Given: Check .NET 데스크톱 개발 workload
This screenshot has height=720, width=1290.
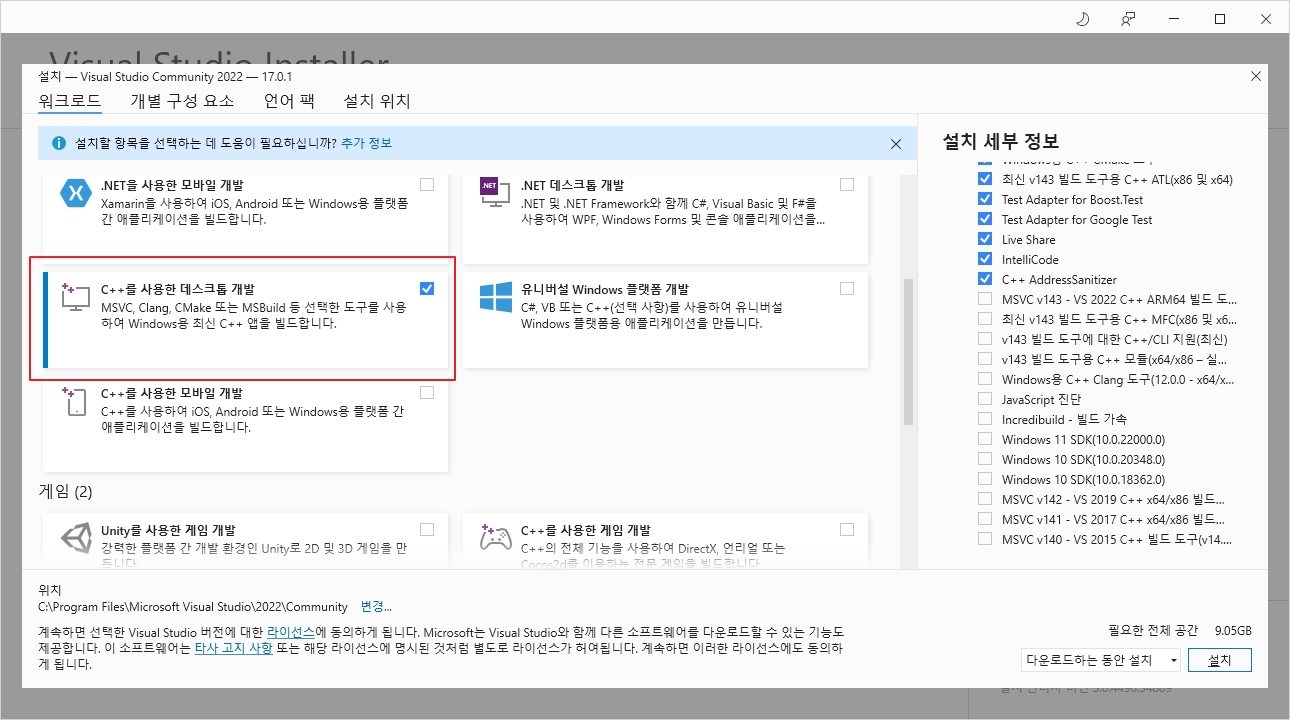Looking at the screenshot, I should pos(847,184).
